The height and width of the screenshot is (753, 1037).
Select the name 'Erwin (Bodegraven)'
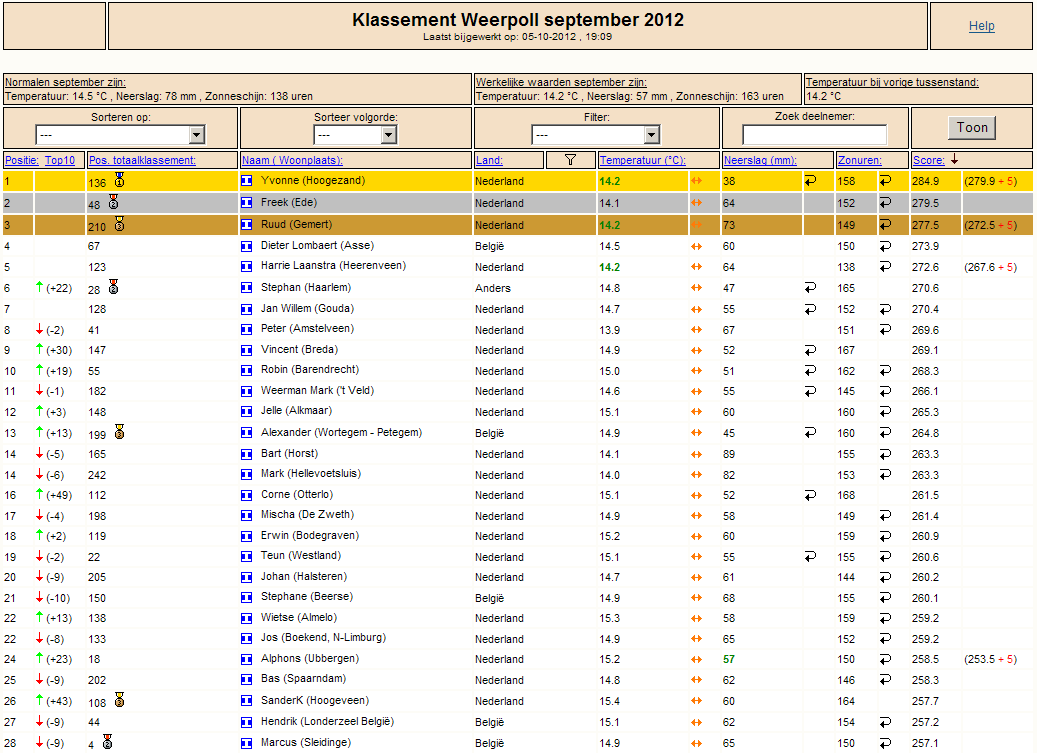point(310,535)
